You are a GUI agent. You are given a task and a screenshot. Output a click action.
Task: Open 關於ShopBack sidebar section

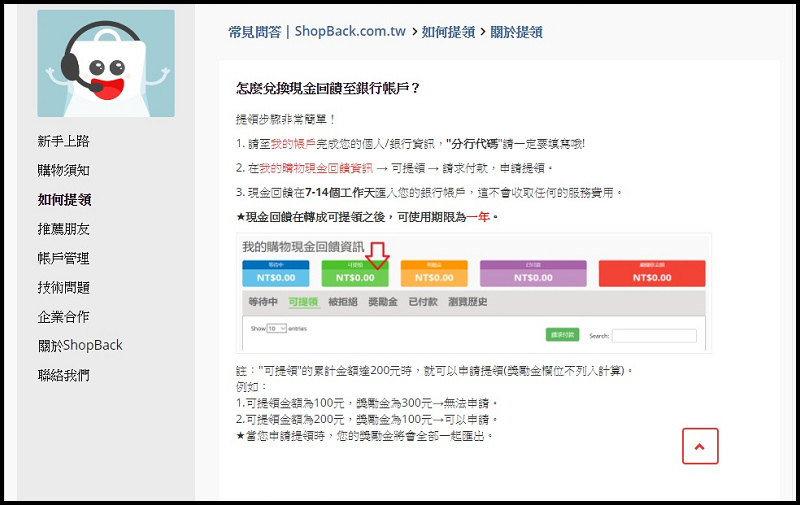tap(80, 345)
